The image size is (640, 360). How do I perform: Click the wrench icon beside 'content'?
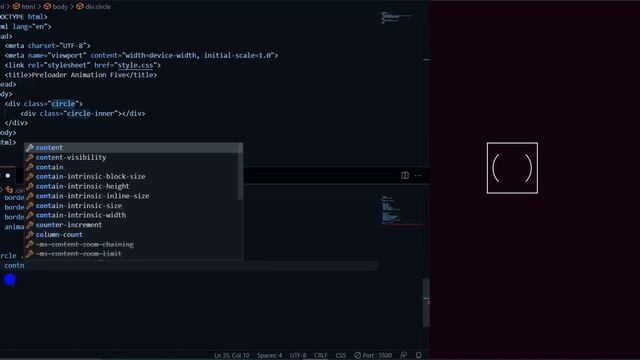(30, 148)
